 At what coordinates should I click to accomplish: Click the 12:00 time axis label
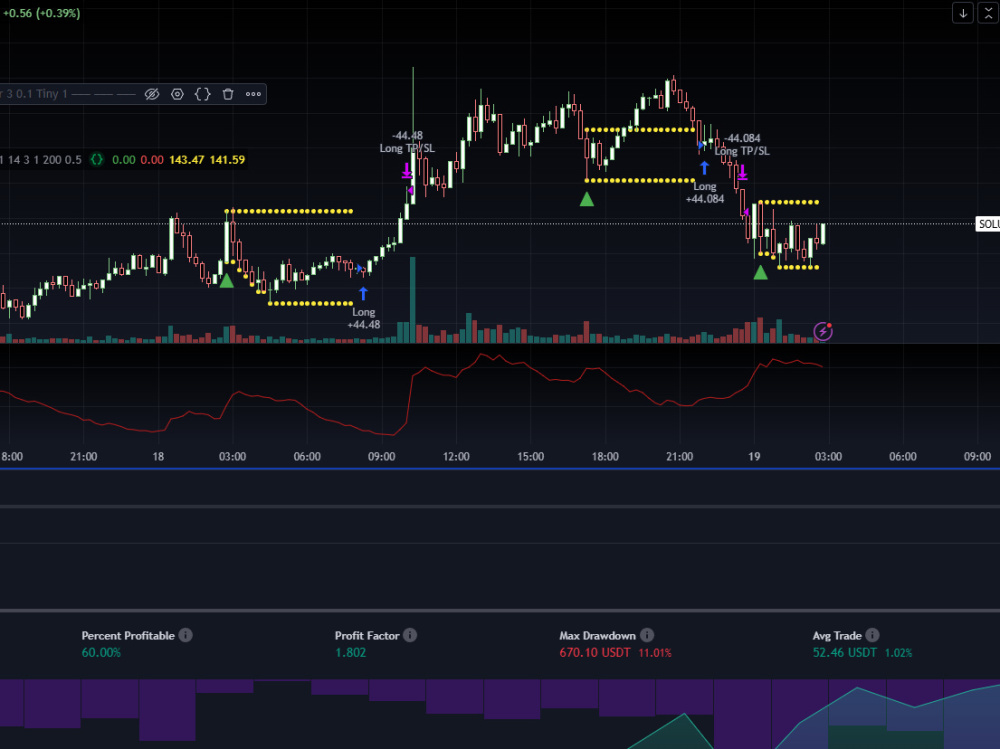[x=456, y=457]
